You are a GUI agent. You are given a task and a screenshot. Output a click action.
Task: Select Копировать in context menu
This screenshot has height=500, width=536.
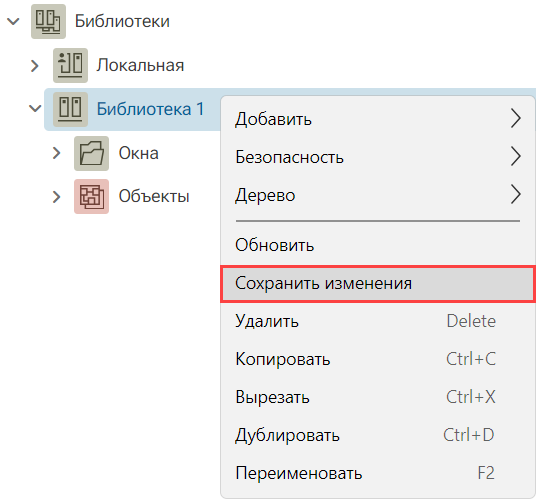click(x=377, y=359)
